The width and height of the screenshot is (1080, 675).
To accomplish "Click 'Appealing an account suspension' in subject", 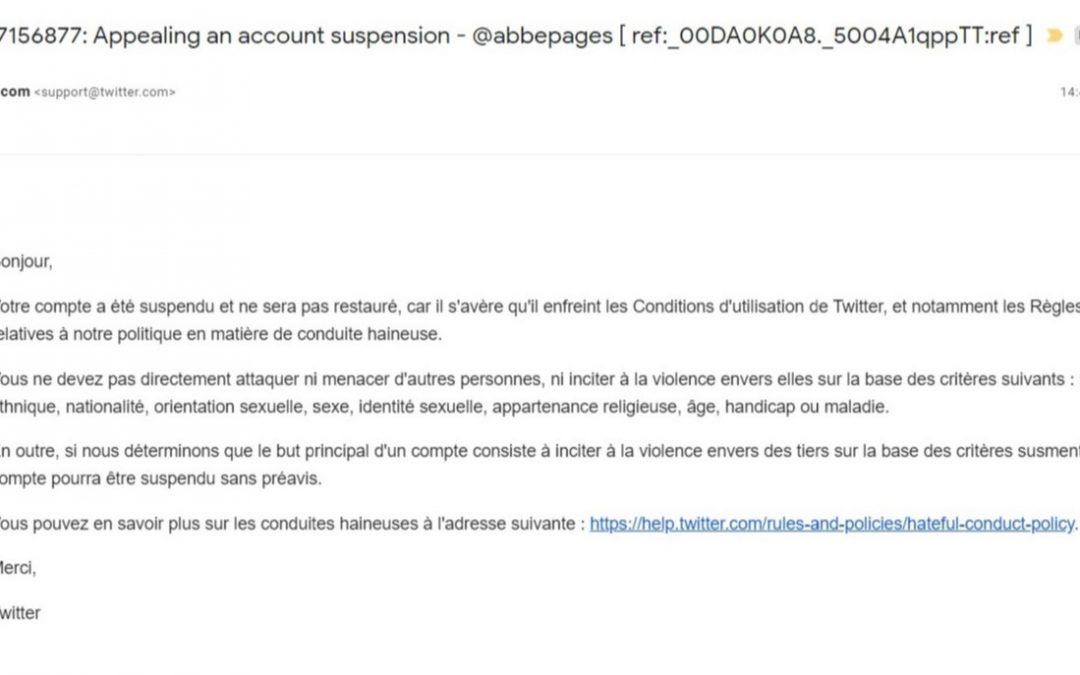I will 271,36.
